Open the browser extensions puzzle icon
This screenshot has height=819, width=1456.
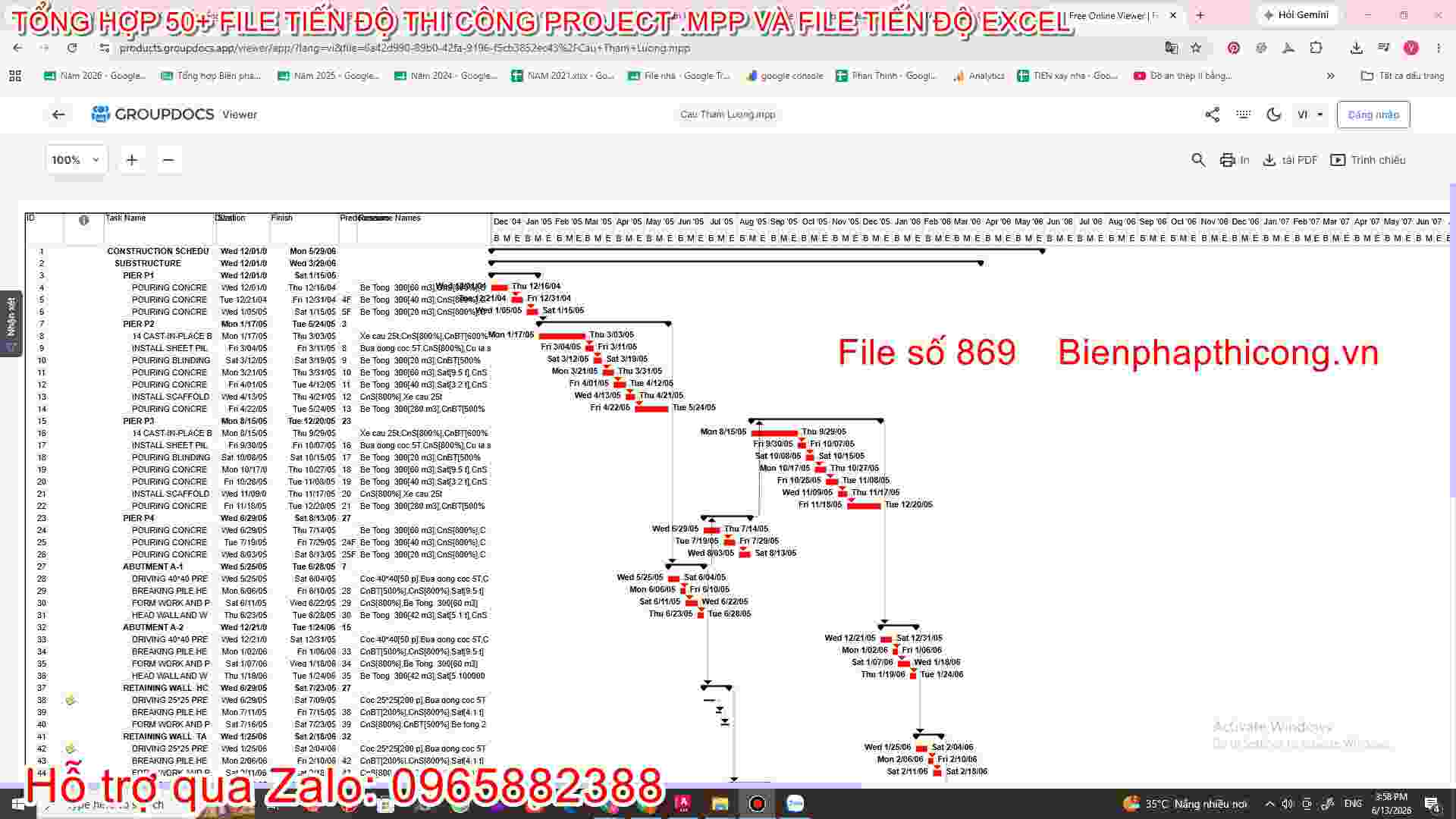point(1316,48)
